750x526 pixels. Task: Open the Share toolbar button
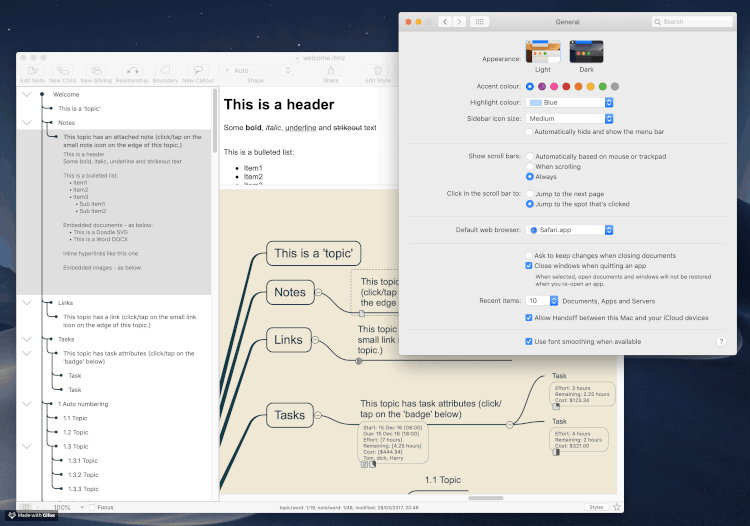[331, 74]
